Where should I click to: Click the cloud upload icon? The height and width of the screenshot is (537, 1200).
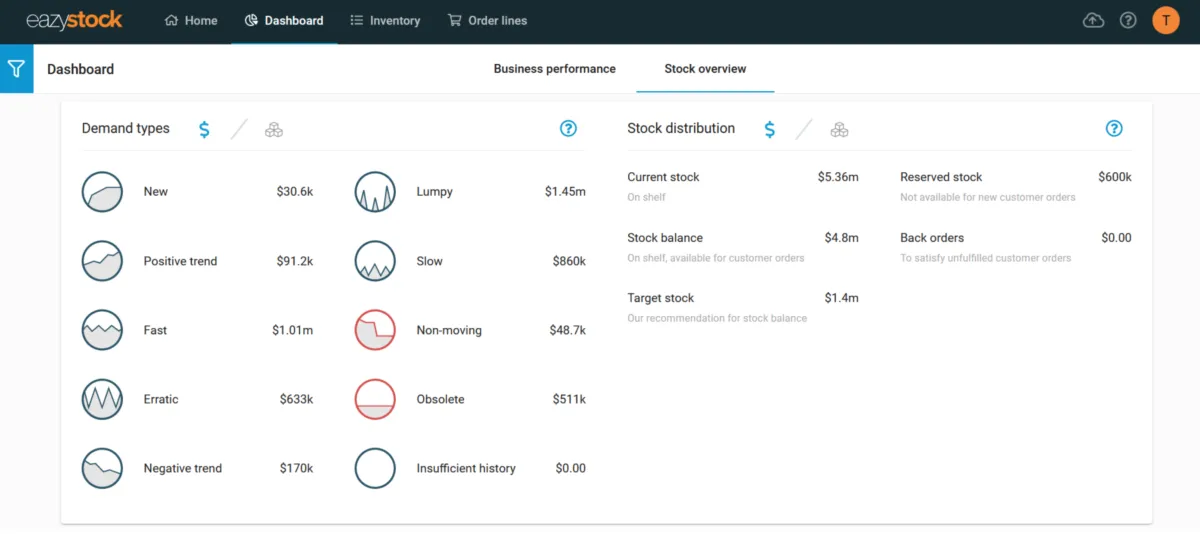click(x=1094, y=20)
